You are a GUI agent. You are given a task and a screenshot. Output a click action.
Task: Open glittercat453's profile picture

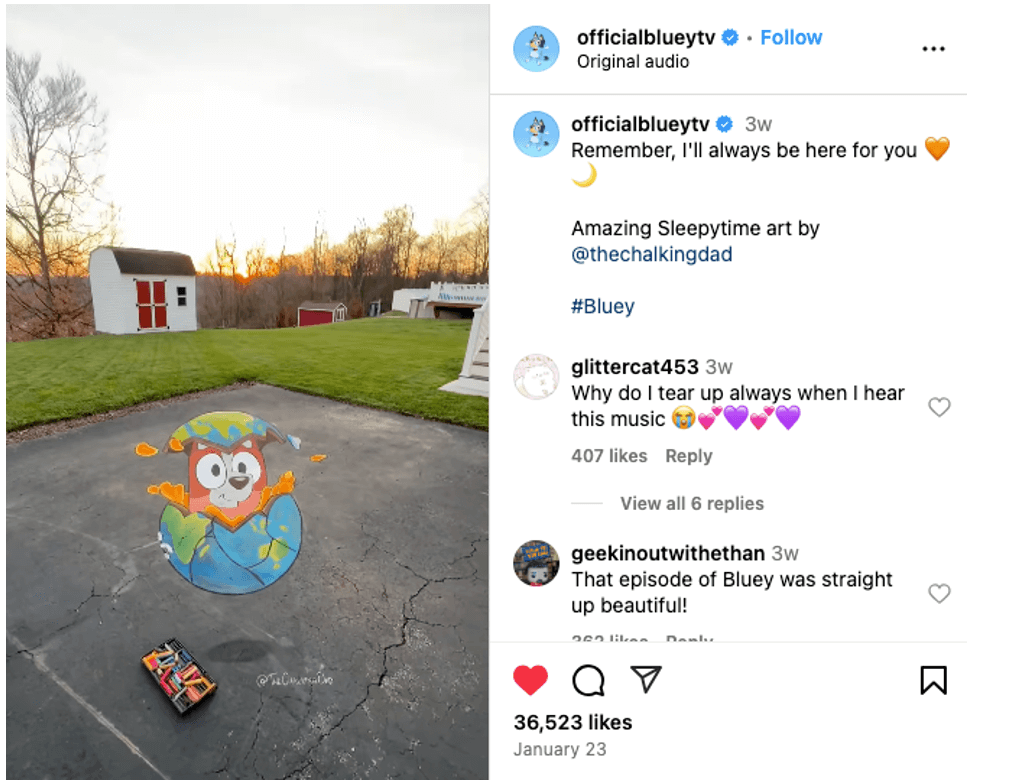[x=536, y=377]
